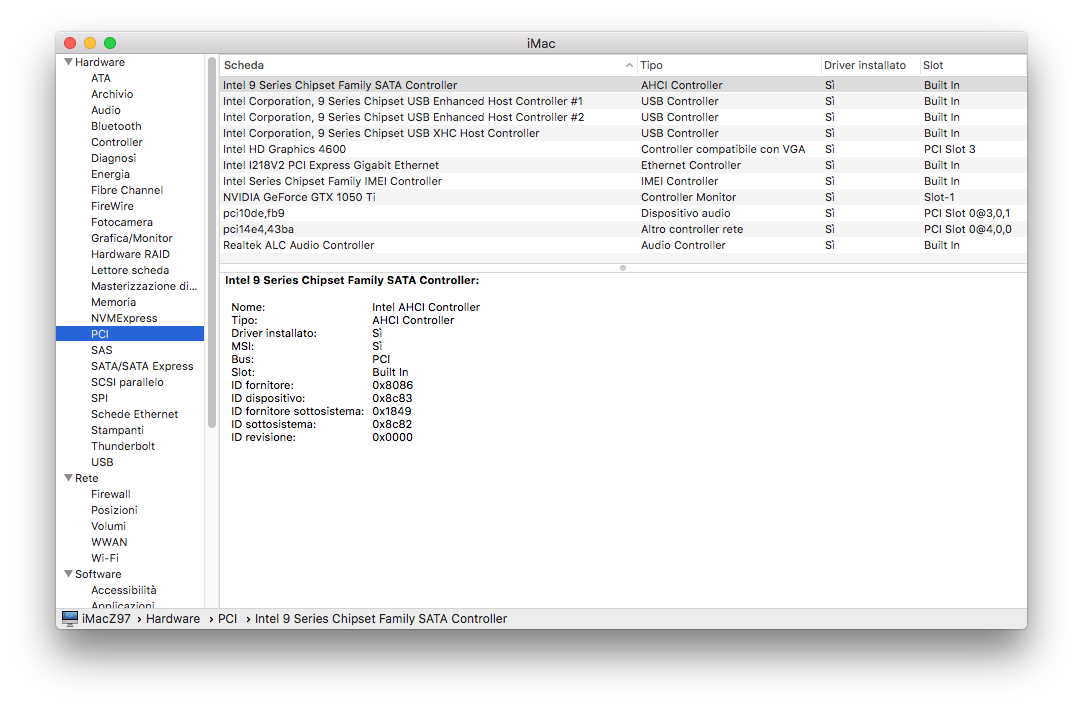
Task: Click the green zoom window button
Action: coord(110,43)
